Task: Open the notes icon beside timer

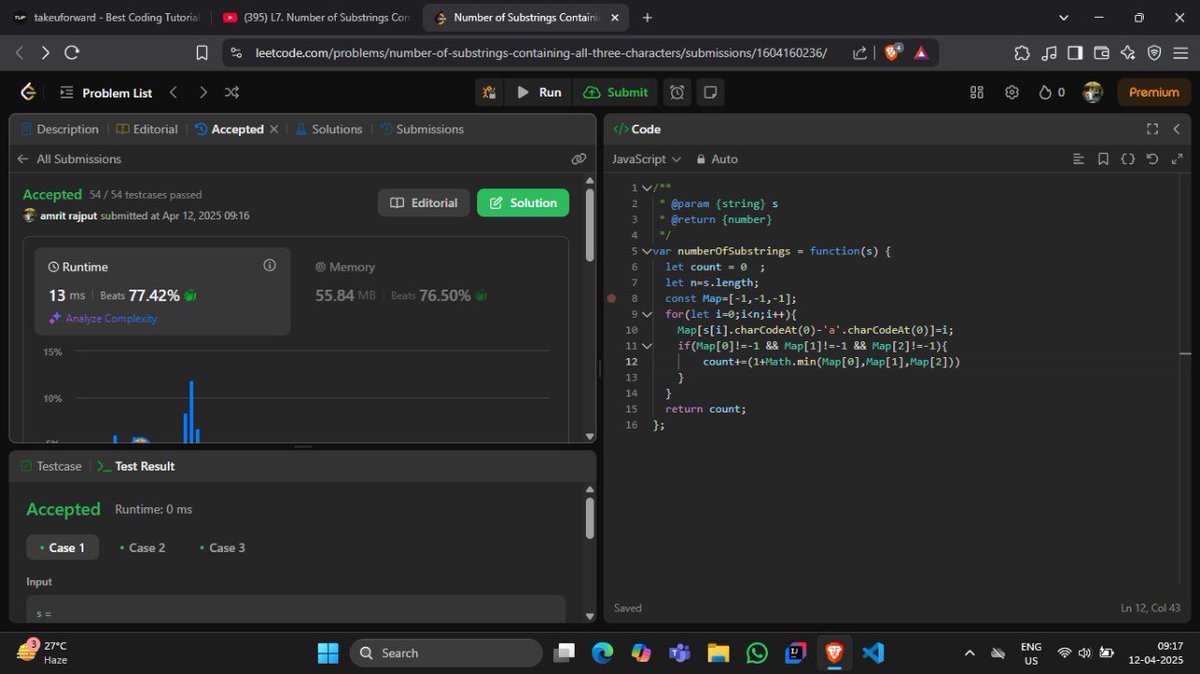Action: [x=710, y=92]
